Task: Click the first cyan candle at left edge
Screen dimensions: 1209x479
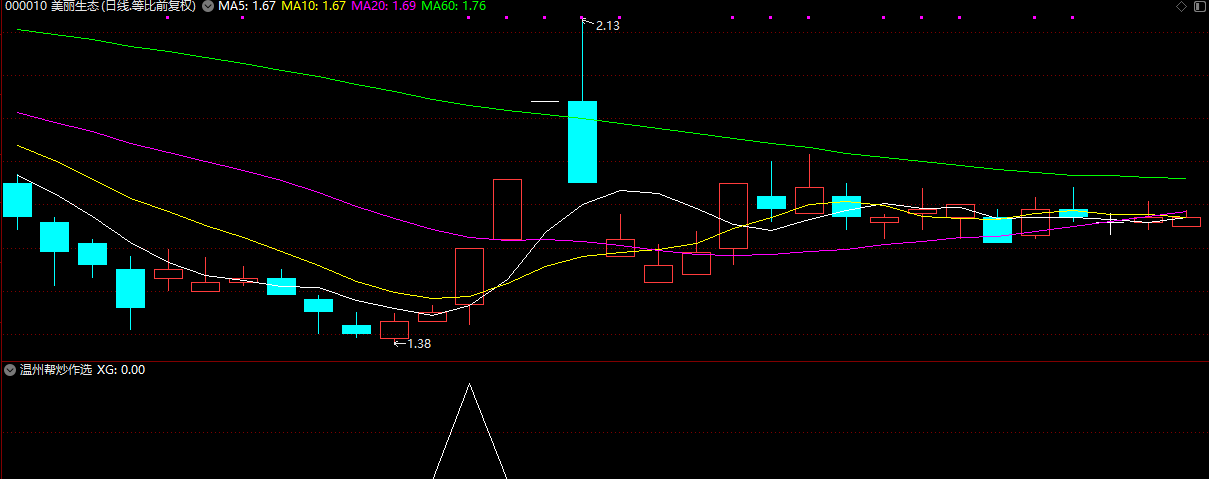Action: (17, 199)
